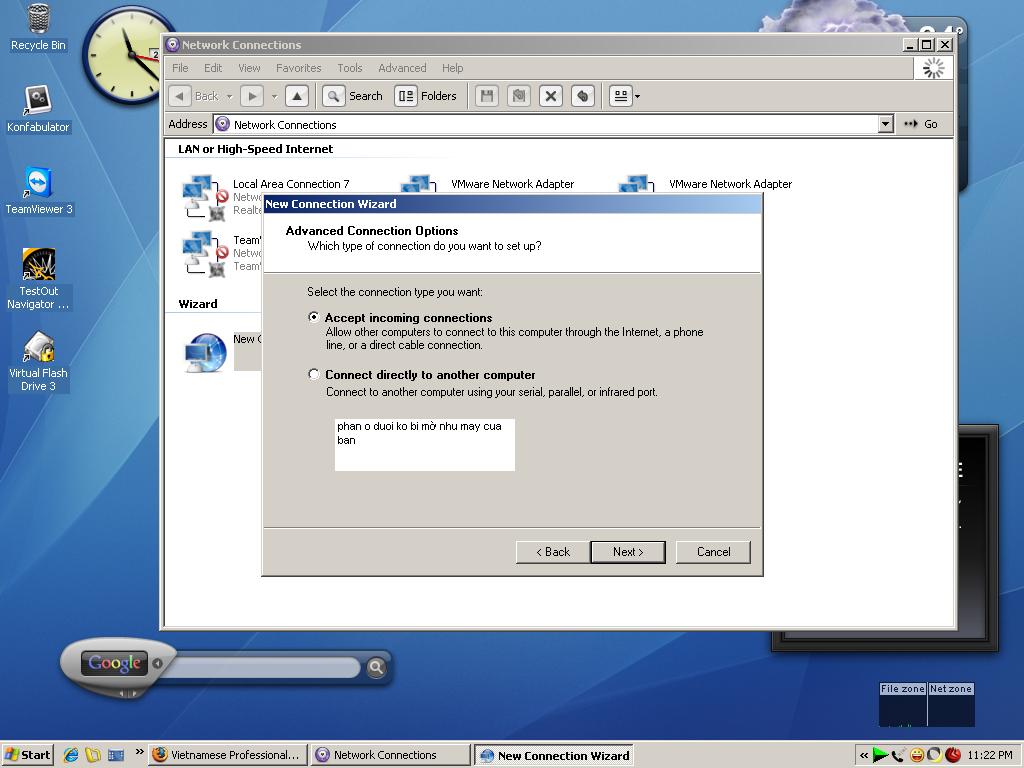The width and height of the screenshot is (1024, 768).
Task: Select Accept incoming connections radio button
Action: (x=314, y=317)
